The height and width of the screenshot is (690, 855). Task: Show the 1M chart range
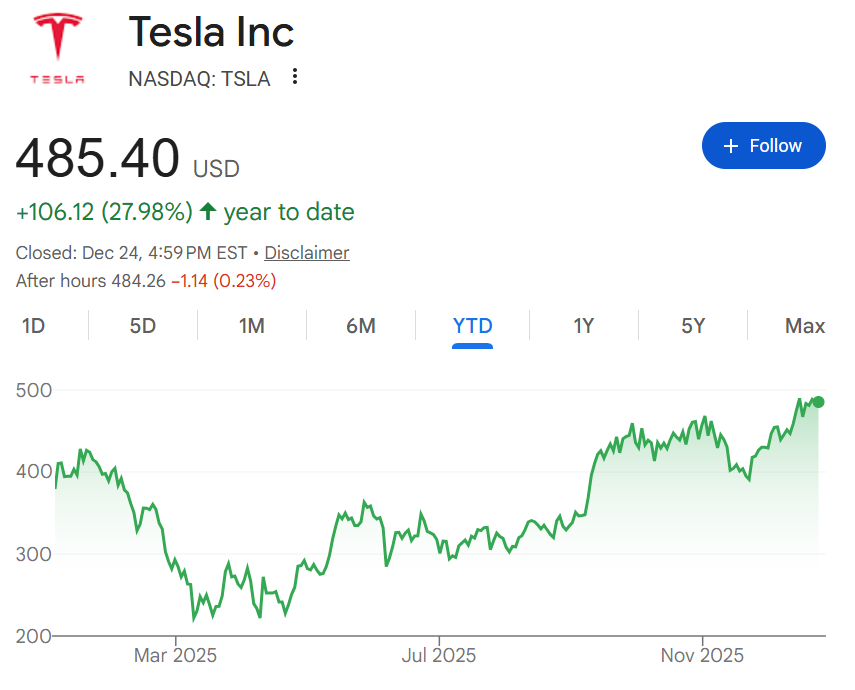tap(252, 326)
